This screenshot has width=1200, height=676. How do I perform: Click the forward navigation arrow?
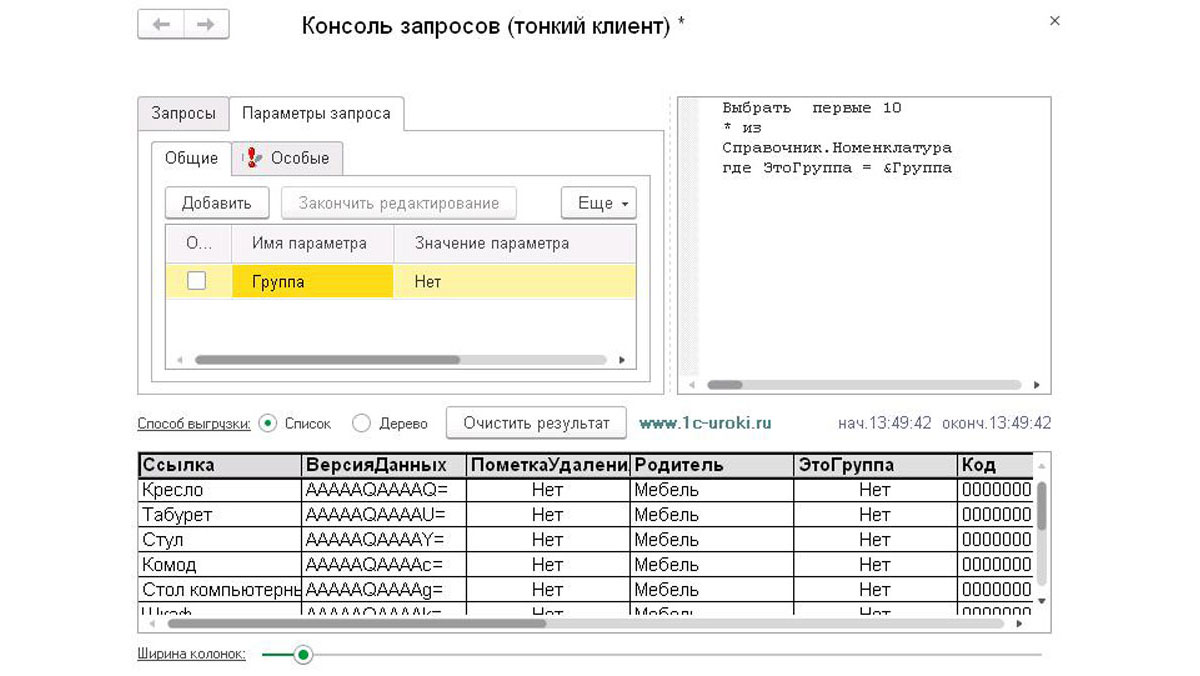point(207,22)
